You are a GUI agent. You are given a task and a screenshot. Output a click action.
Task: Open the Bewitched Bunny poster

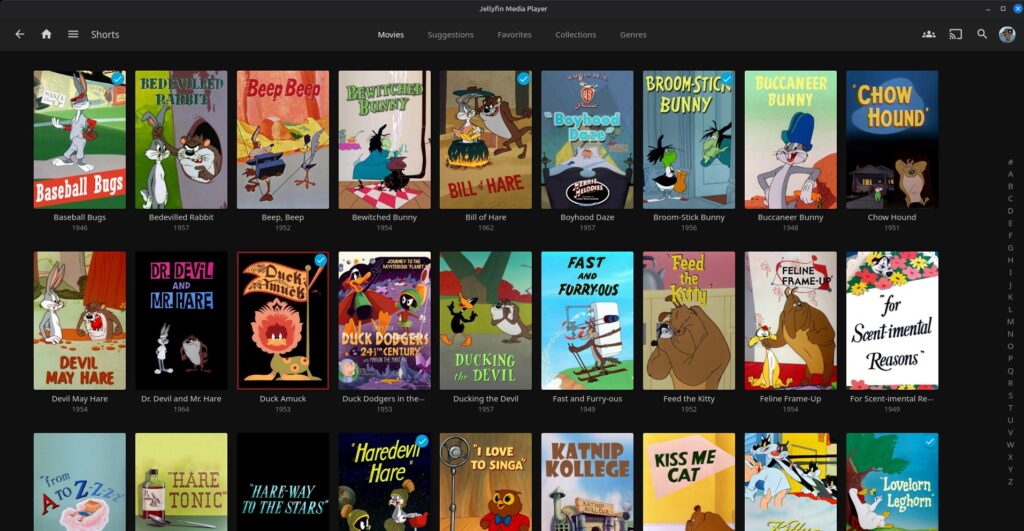click(384, 140)
